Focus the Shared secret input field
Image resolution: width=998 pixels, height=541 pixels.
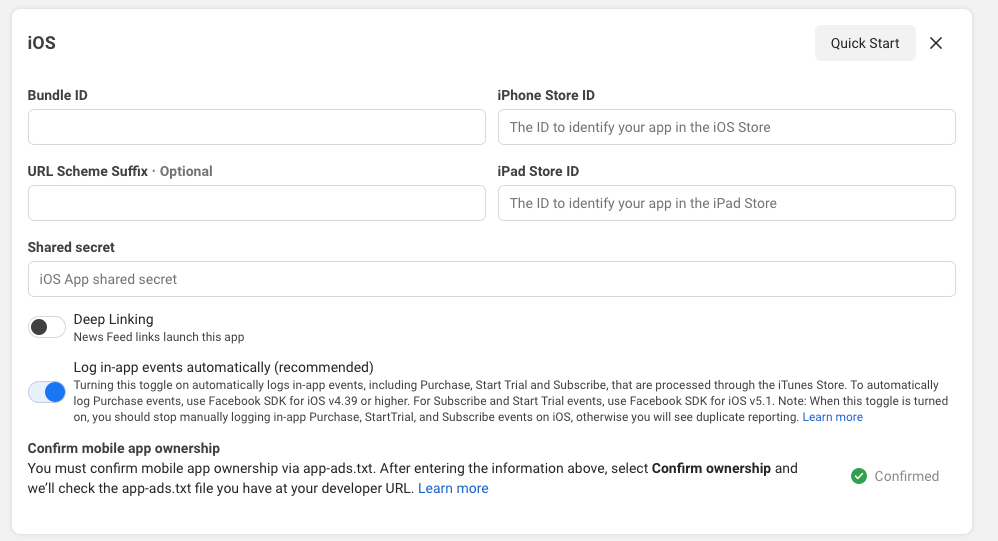491,279
